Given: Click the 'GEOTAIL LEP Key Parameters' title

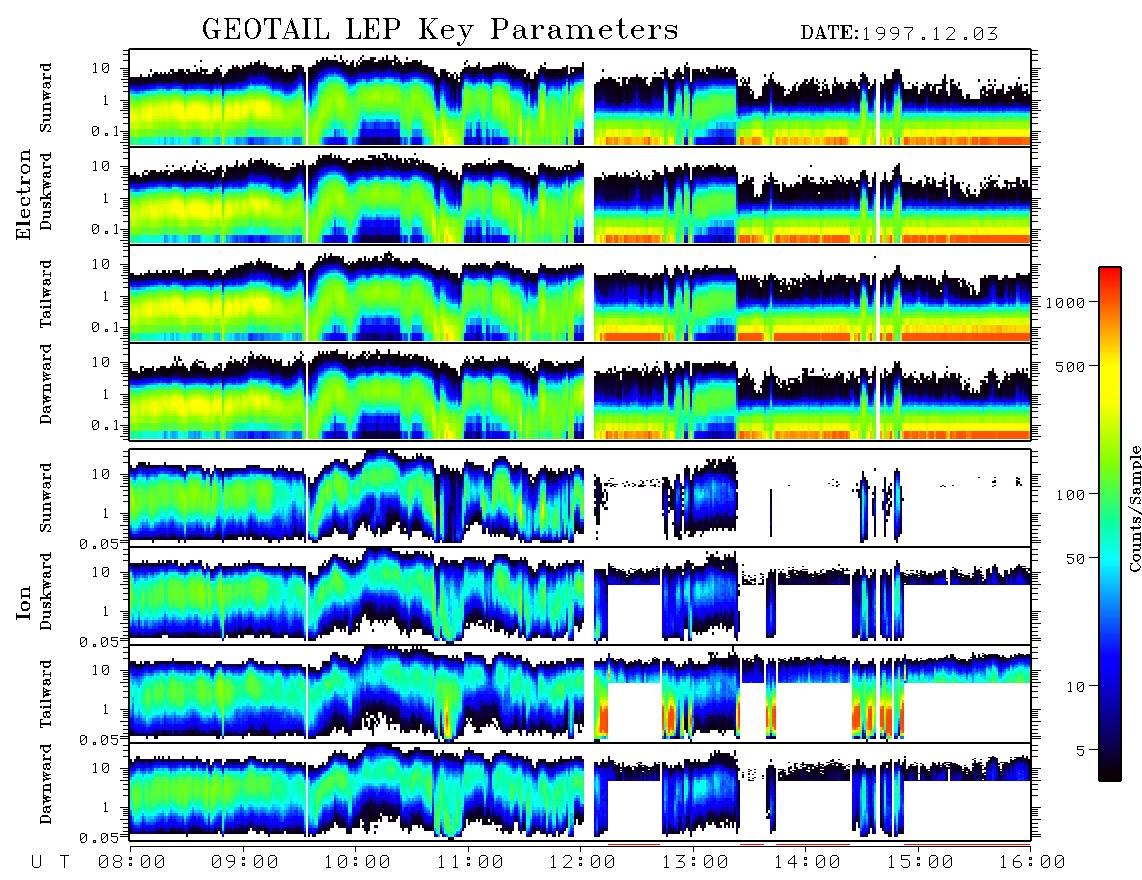Looking at the screenshot, I should tap(440, 30).
